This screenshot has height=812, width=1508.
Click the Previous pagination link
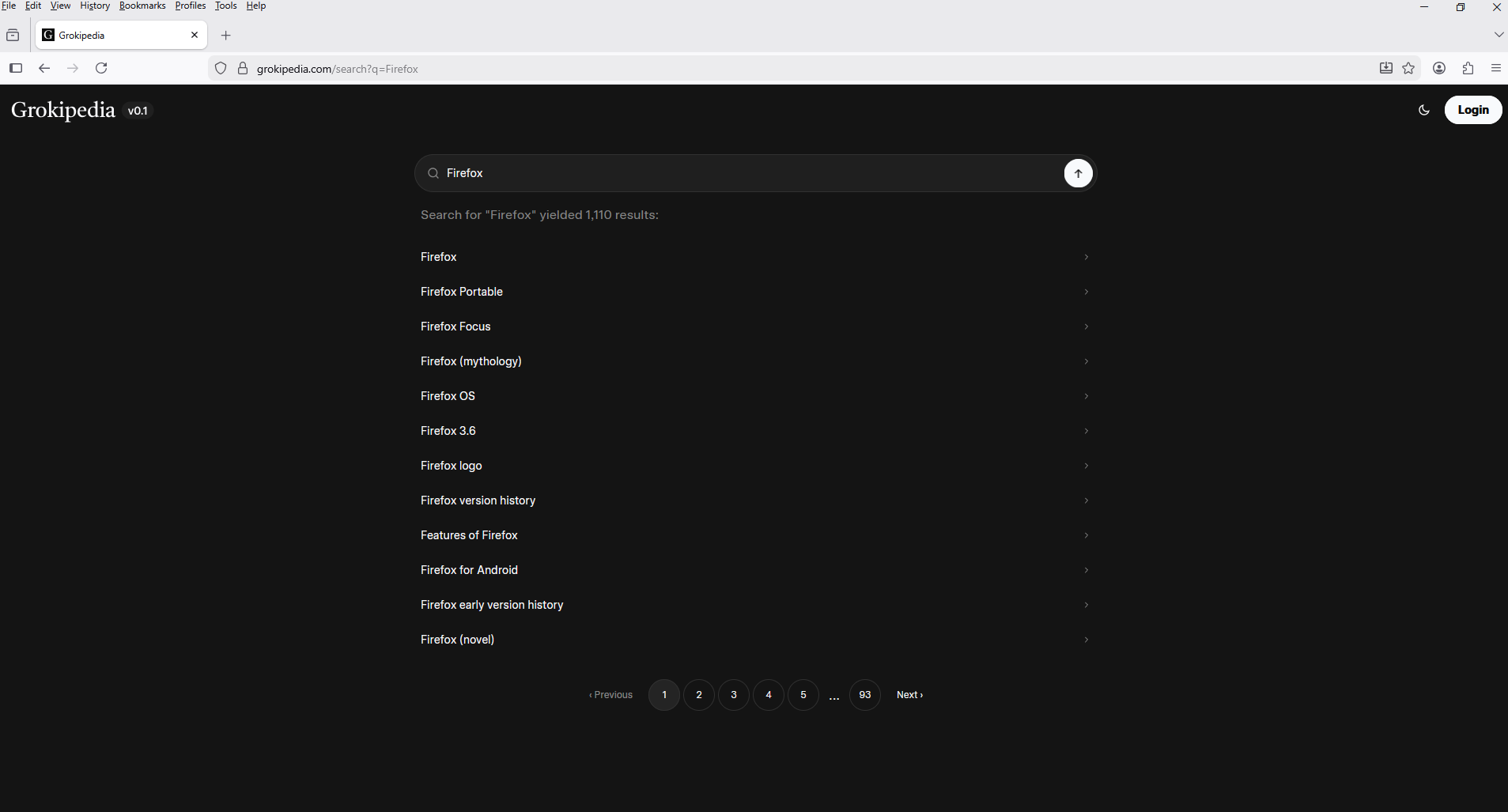click(x=610, y=695)
